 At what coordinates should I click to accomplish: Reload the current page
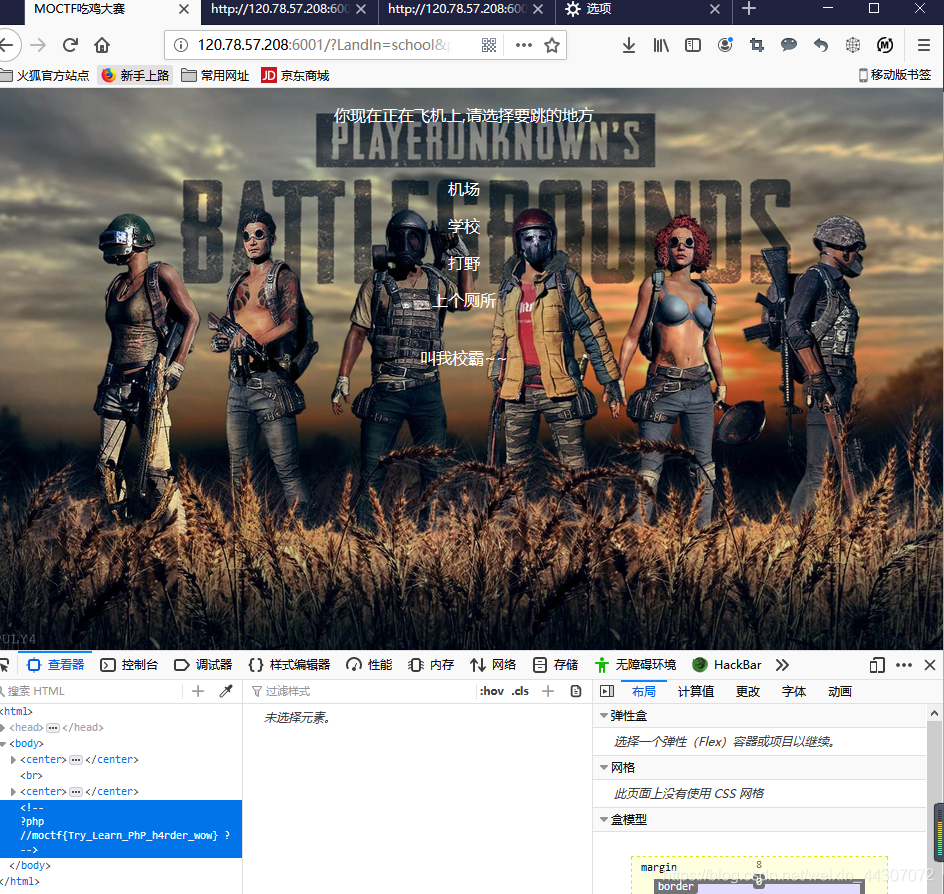click(x=70, y=45)
